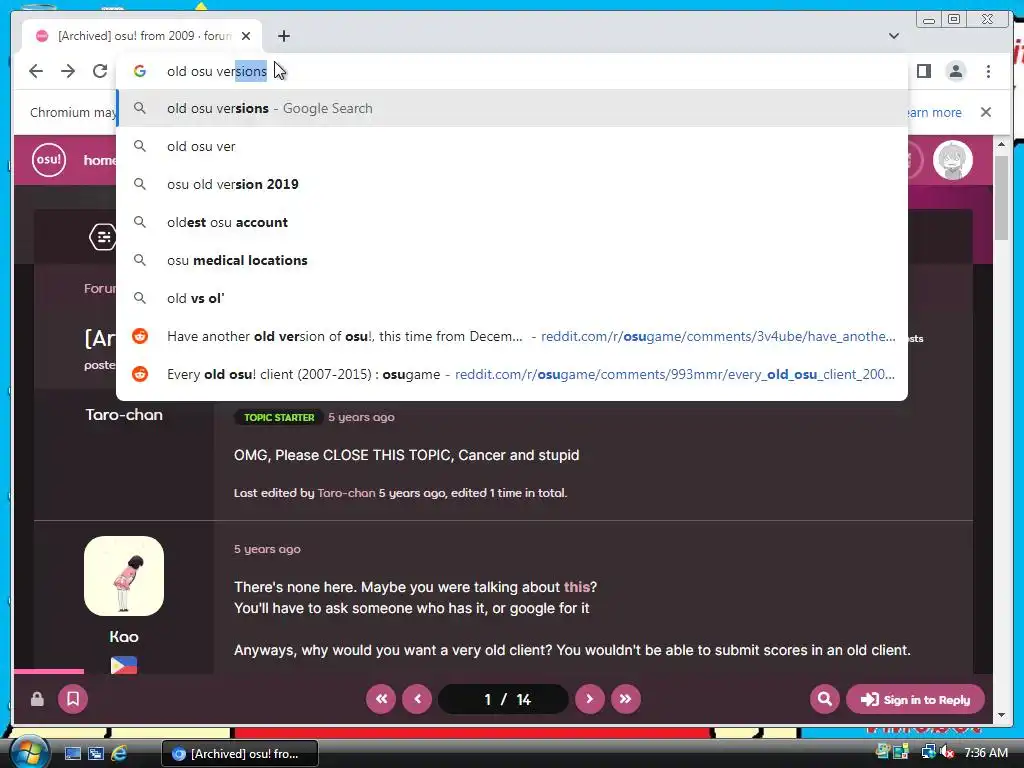Click the 7:36 AM system clock
Viewport: 1024px width, 768px height.
(x=985, y=753)
